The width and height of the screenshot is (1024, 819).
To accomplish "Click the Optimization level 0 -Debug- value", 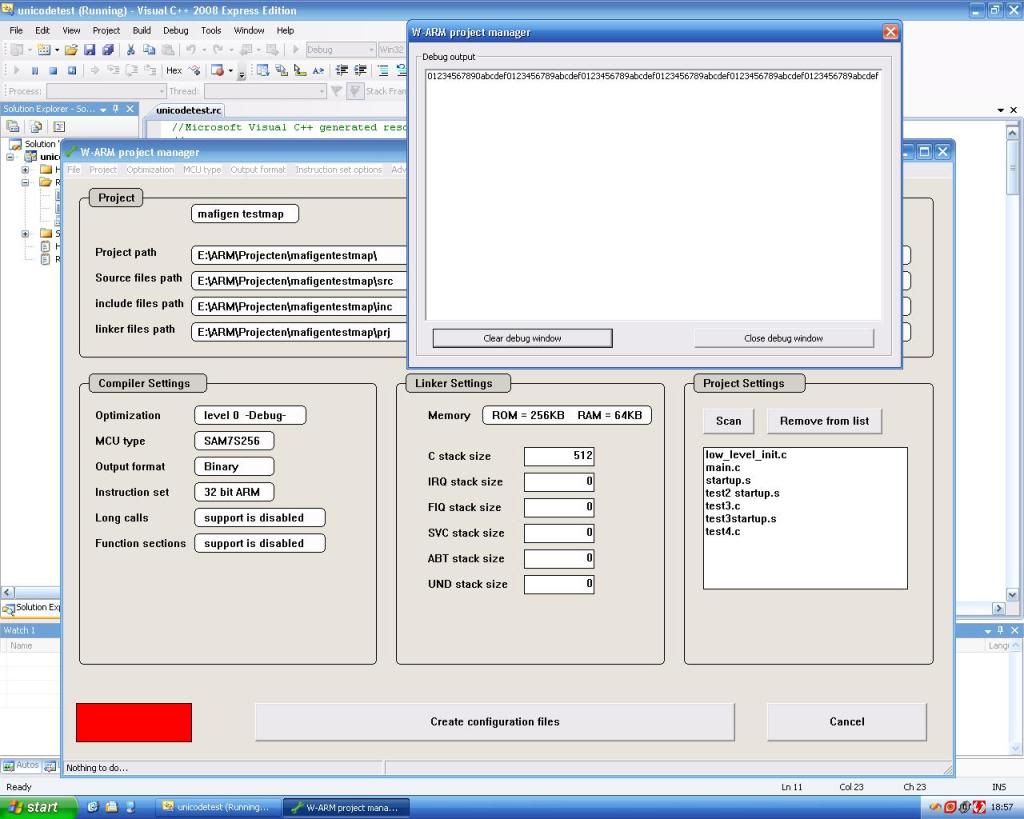I will [250, 415].
